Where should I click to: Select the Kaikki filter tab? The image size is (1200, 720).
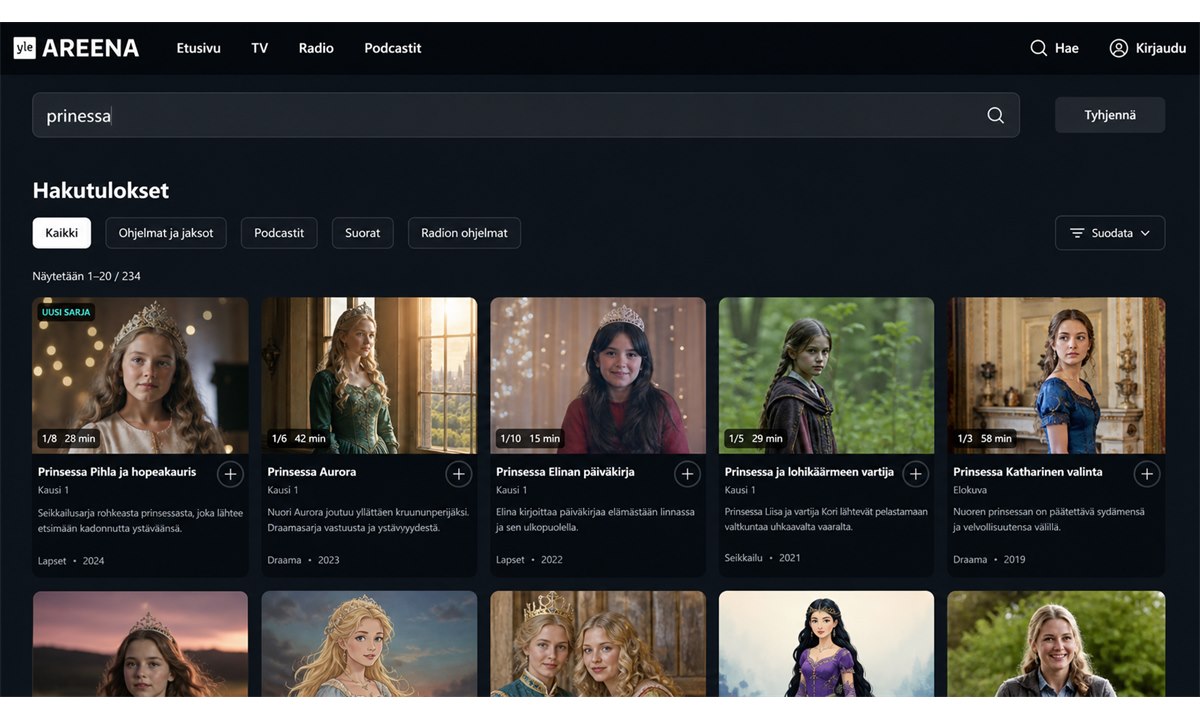(x=62, y=233)
